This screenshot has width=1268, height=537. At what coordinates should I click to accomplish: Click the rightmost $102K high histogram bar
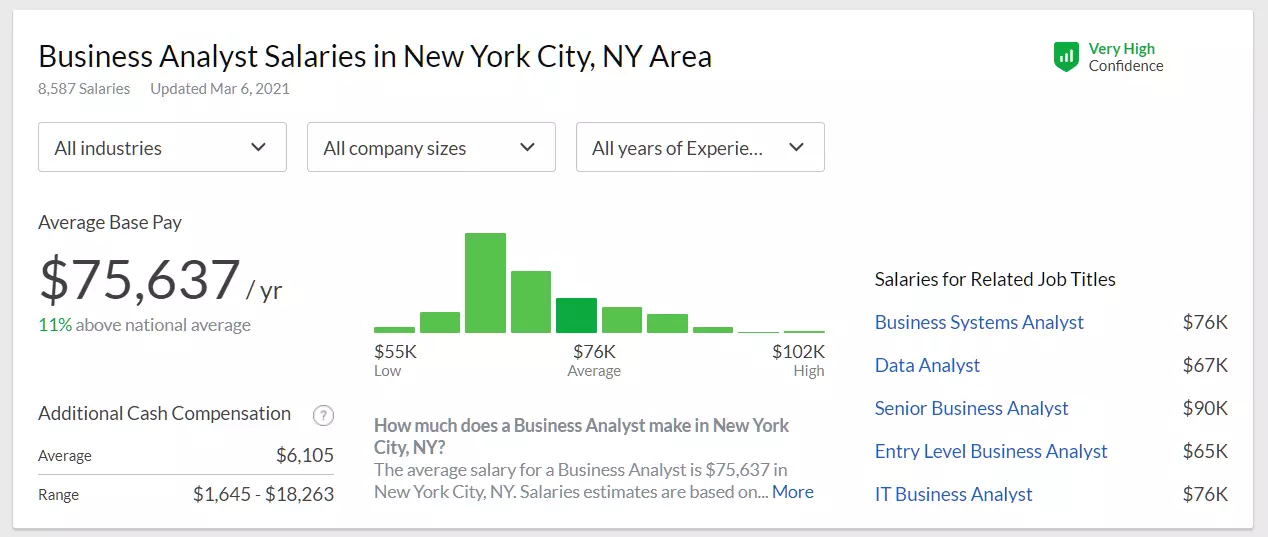(x=804, y=331)
